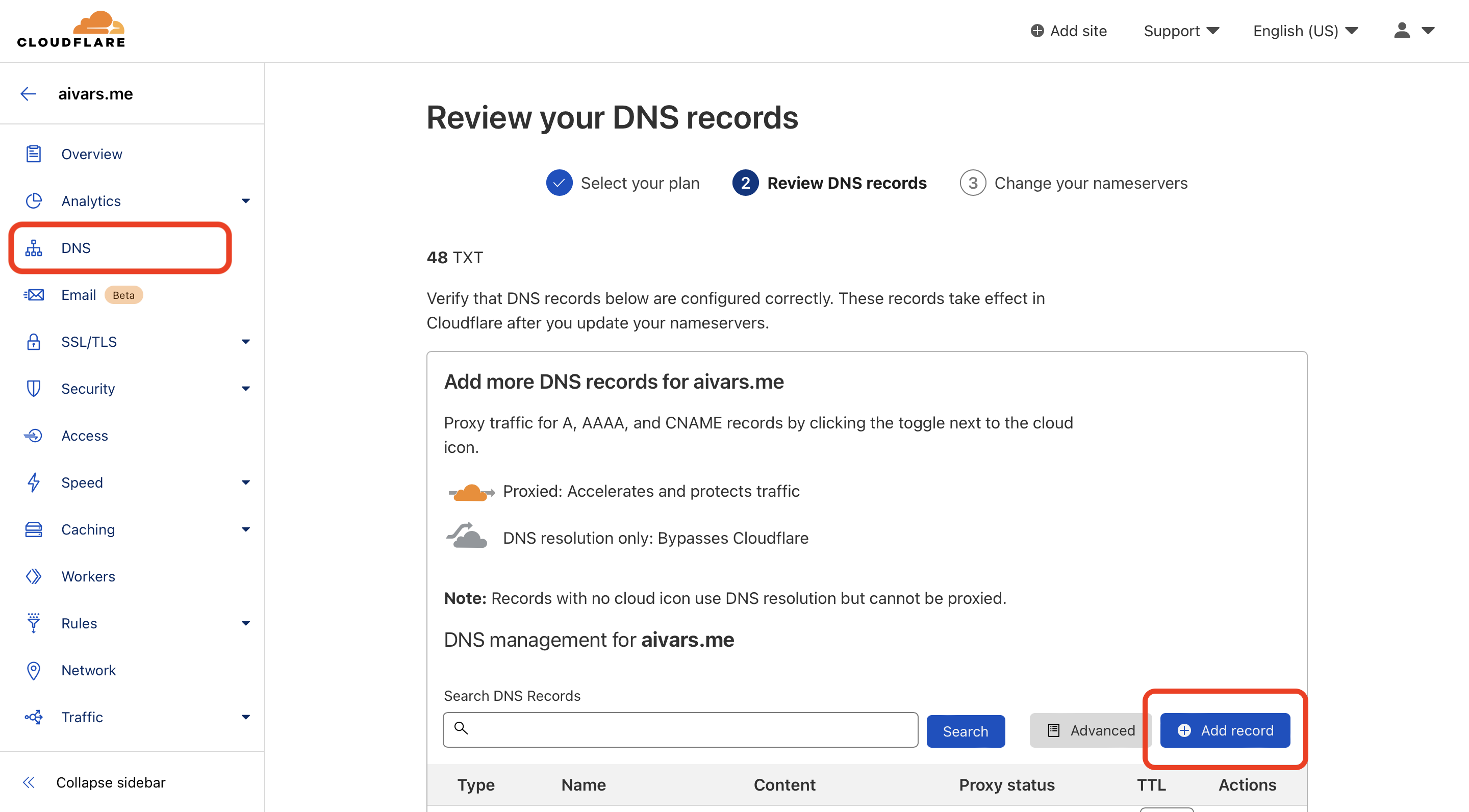Go to the Access section

coord(84,436)
